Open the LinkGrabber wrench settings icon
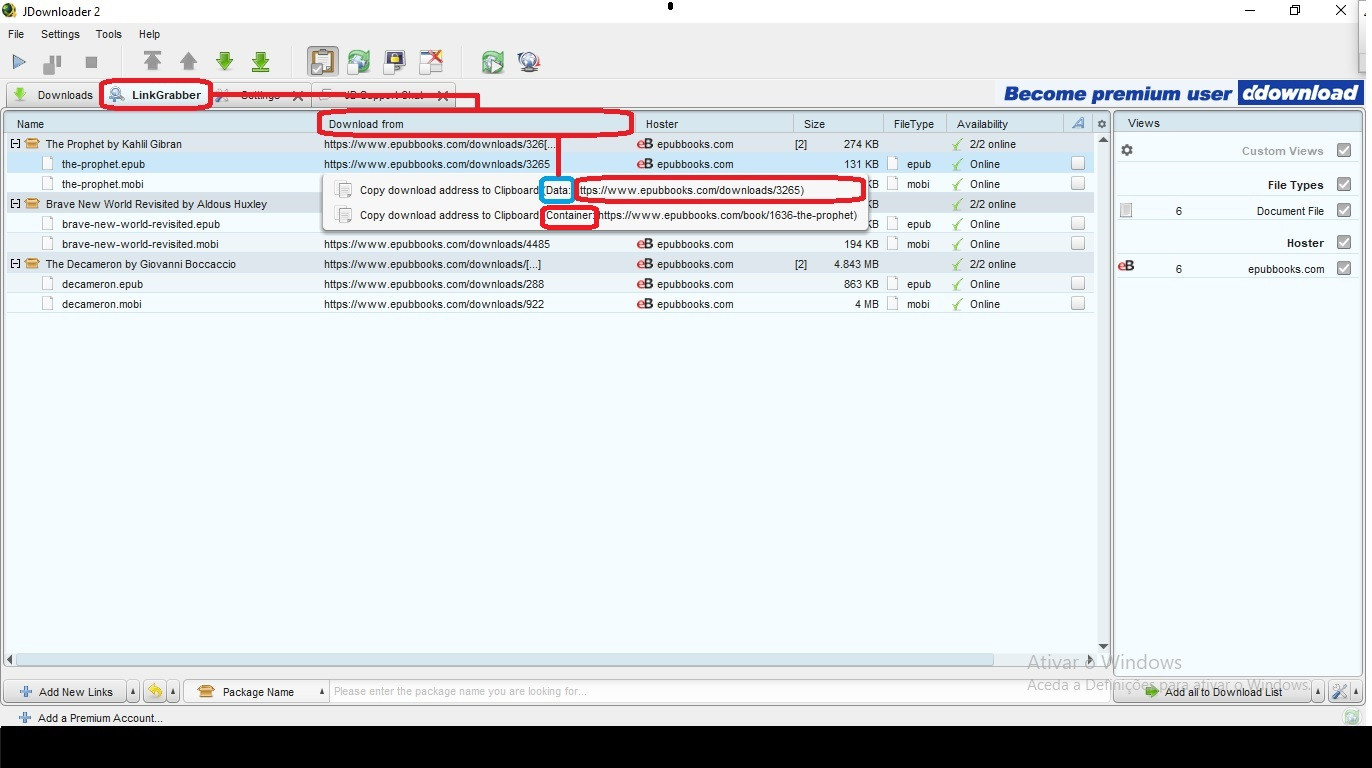The height and width of the screenshot is (768, 1372). [1338, 692]
